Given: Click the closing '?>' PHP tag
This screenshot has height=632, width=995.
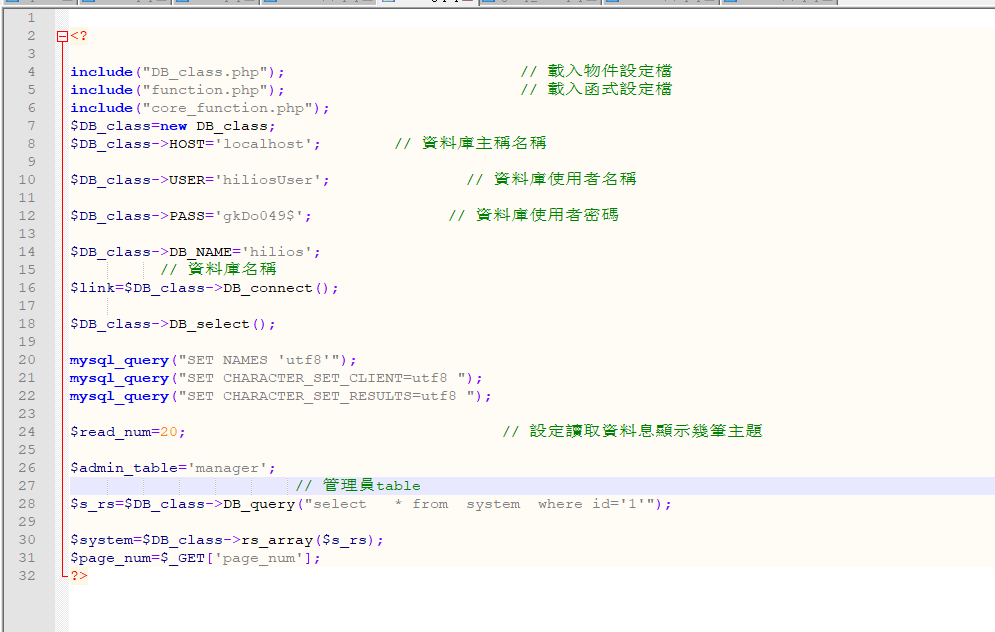Looking at the screenshot, I should point(79,576).
